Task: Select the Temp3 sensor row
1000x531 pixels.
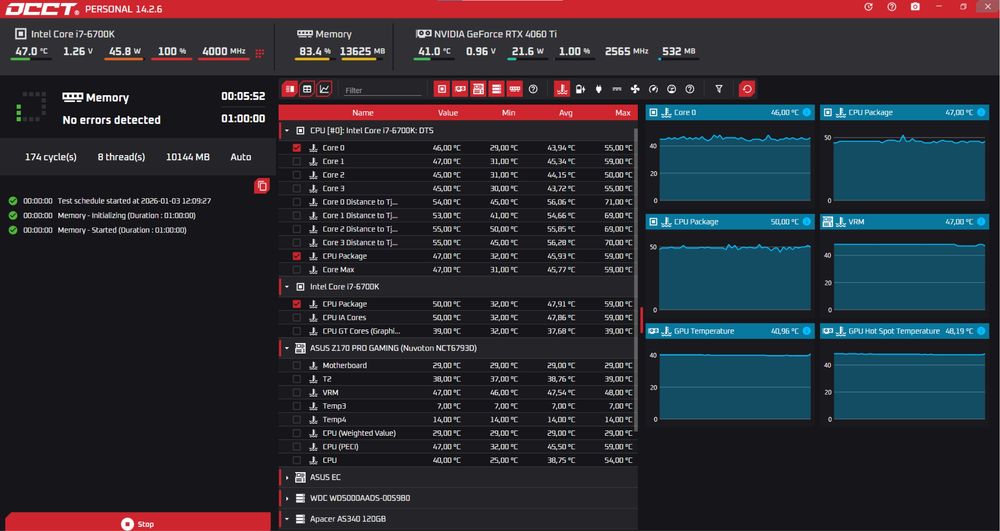Action: [457, 406]
